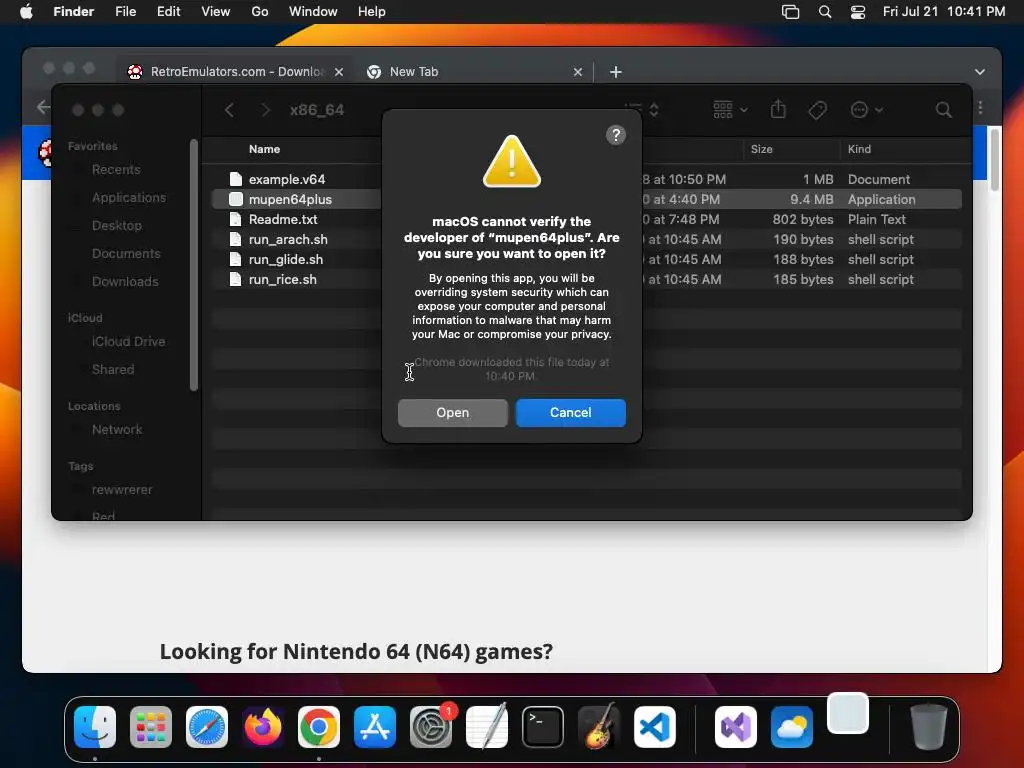This screenshot has width=1024, height=768.
Task: Open Network in Finder sidebar
Action: tap(117, 430)
